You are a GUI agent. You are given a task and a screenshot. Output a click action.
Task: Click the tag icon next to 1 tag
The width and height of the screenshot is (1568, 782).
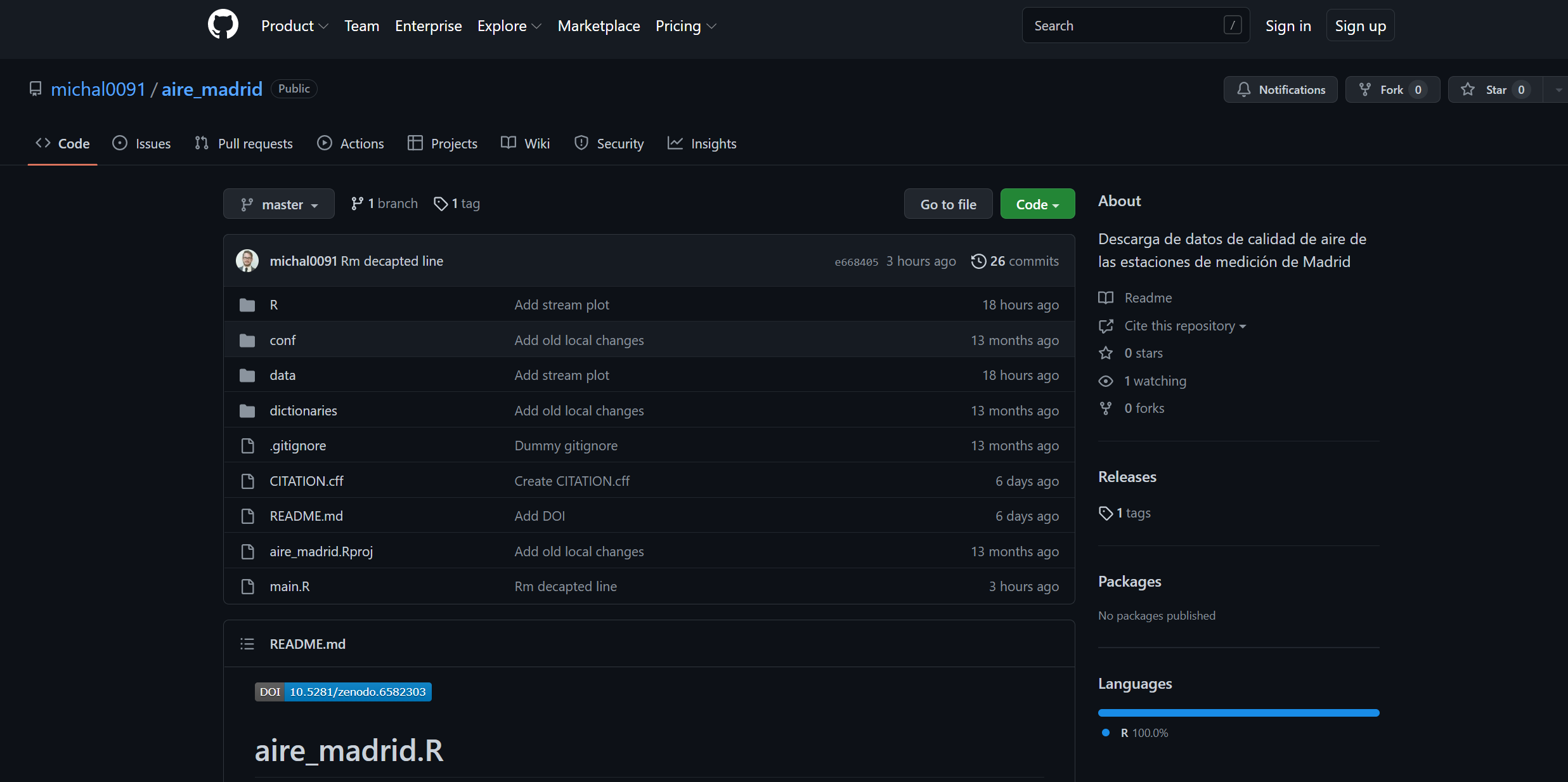[x=441, y=204]
